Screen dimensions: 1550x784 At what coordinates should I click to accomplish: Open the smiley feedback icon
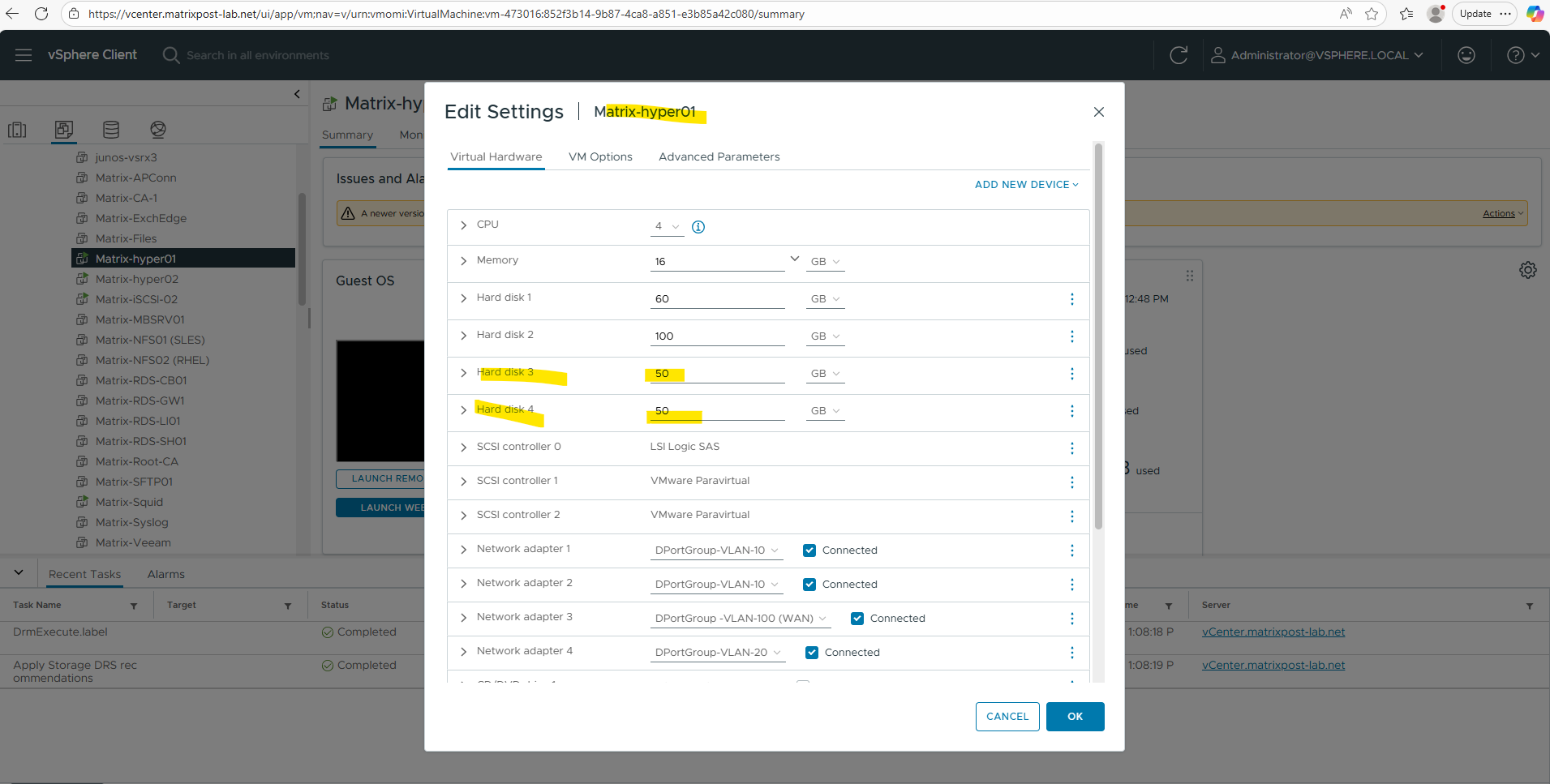[x=1466, y=55]
